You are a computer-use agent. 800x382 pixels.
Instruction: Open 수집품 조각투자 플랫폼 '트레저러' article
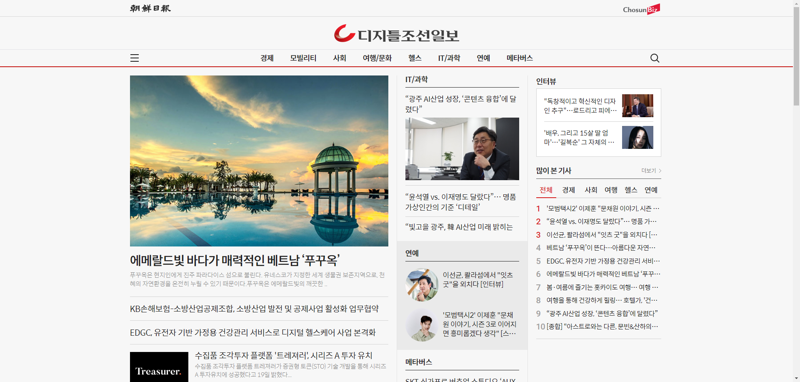284,355
